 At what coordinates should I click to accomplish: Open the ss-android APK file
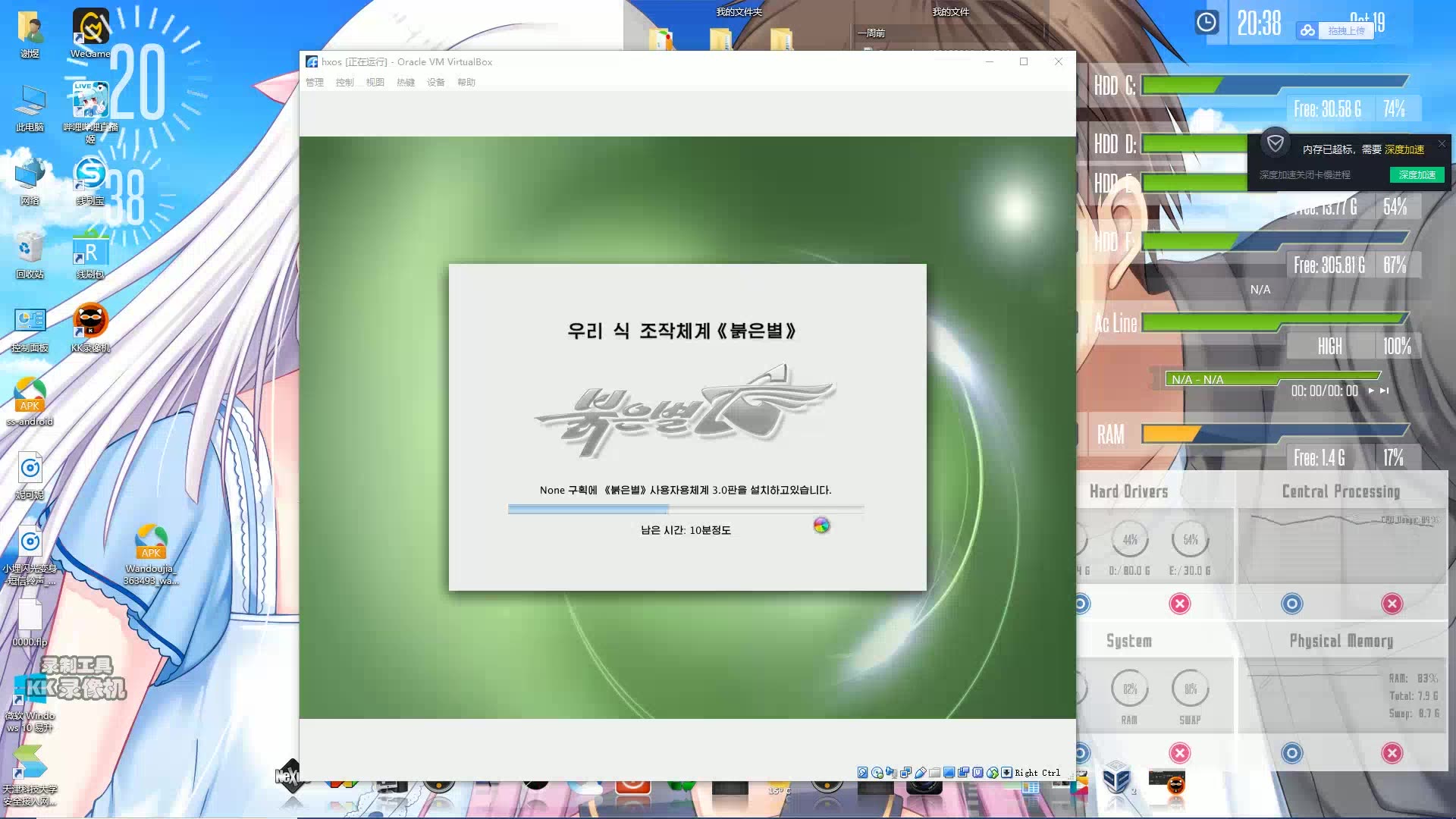(30, 402)
